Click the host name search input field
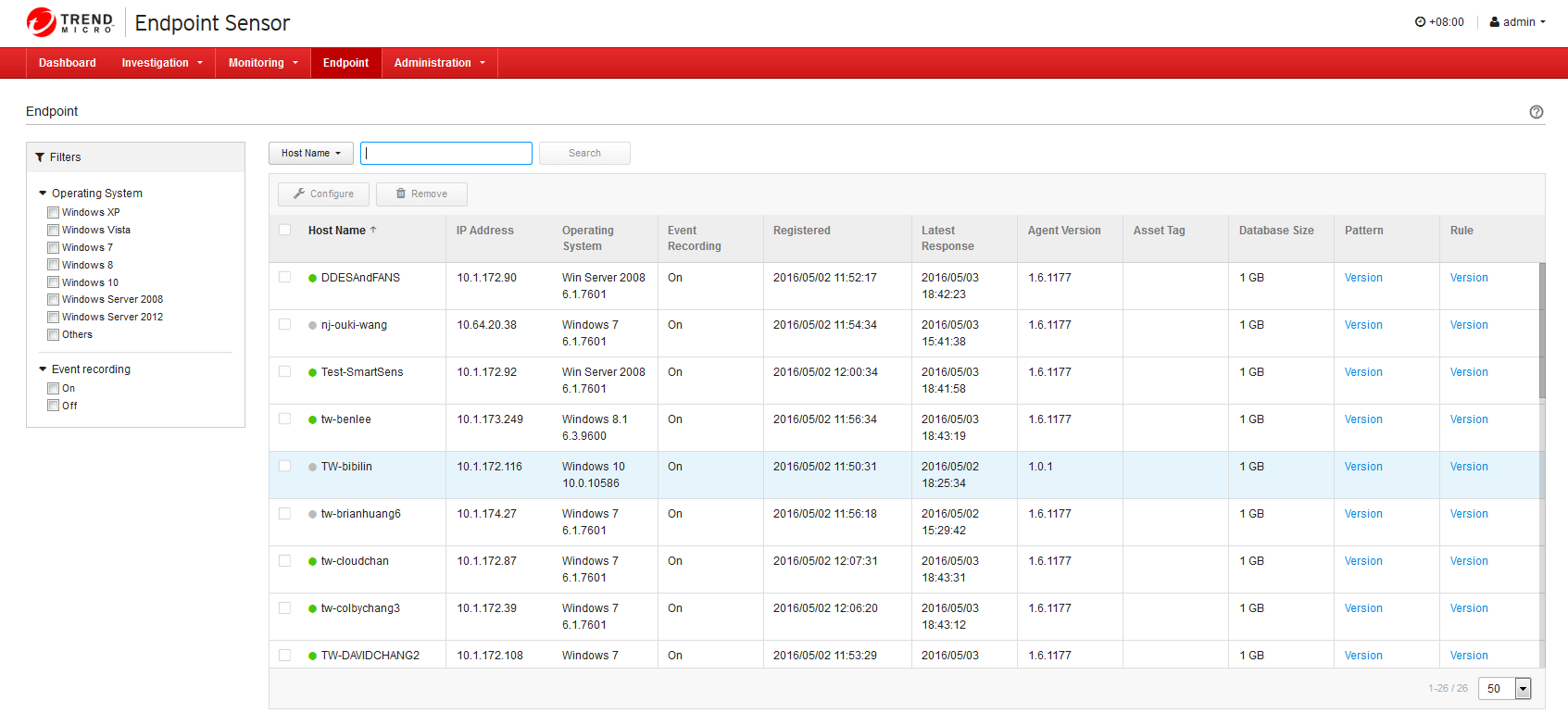1568x713 pixels. (x=445, y=154)
